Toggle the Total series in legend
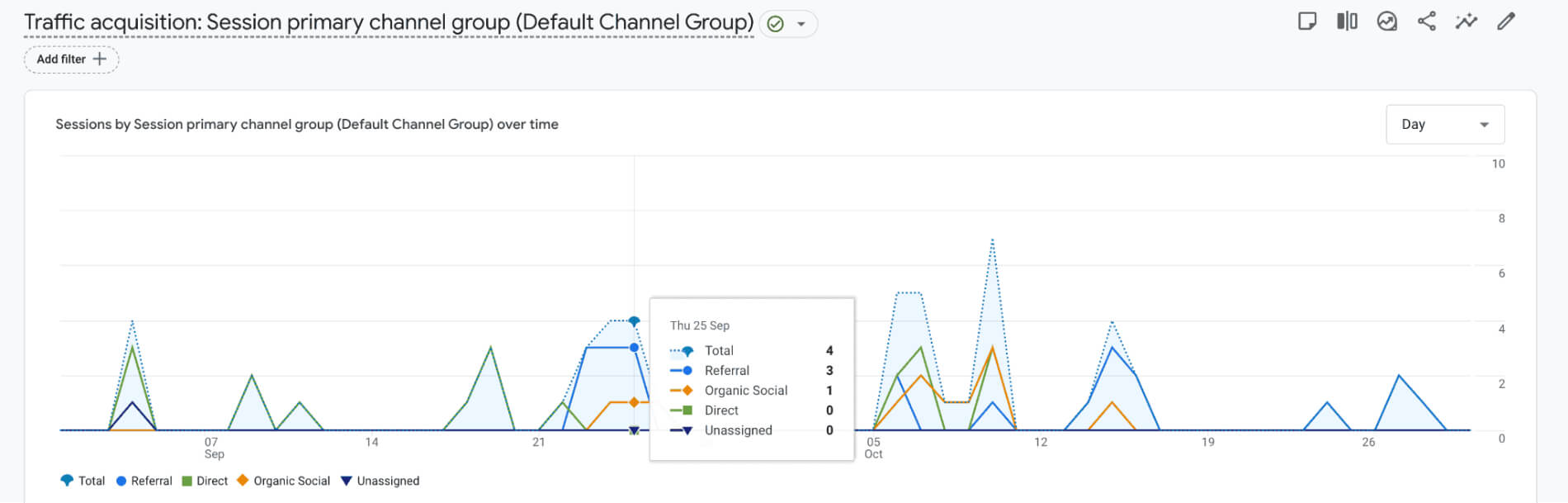 tap(83, 481)
